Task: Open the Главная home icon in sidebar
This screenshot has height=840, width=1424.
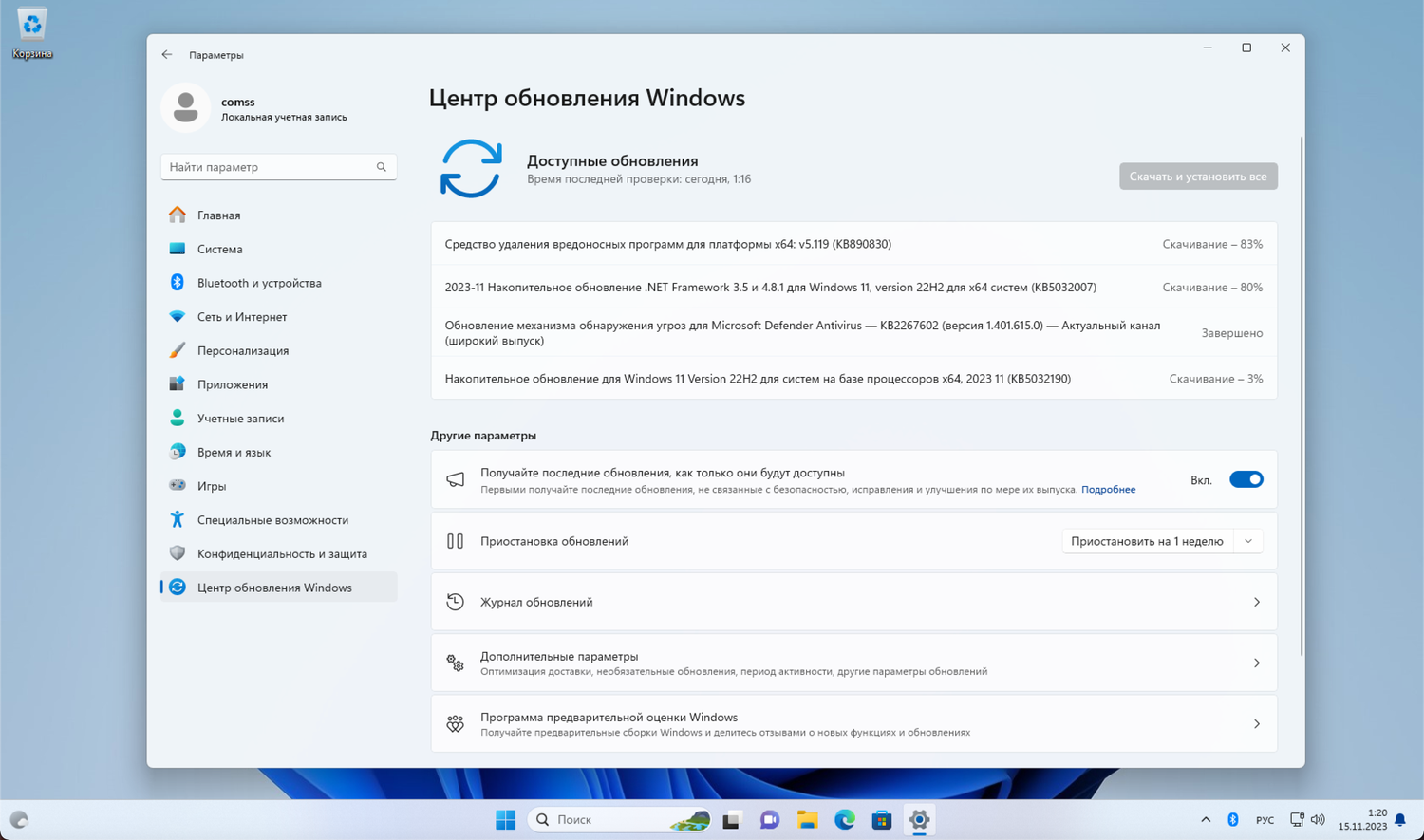Action: [178, 215]
